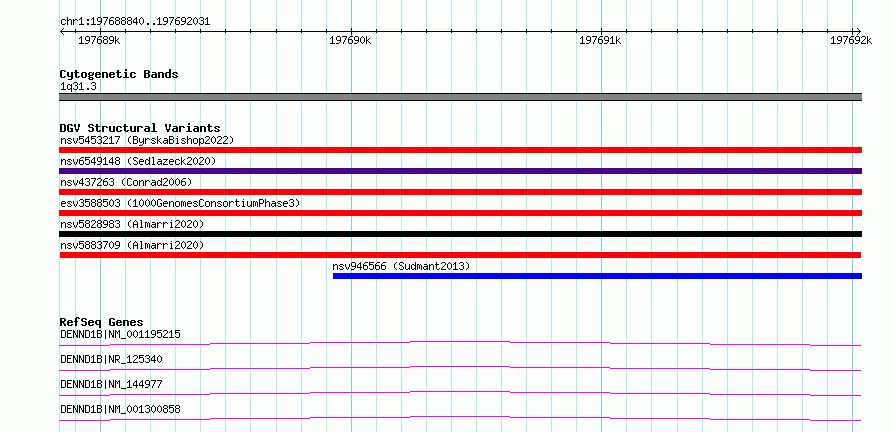The height and width of the screenshot is (432, 890).
Task: Open the DENND1B|NM_001195215 transcript label
Action: 120,334
